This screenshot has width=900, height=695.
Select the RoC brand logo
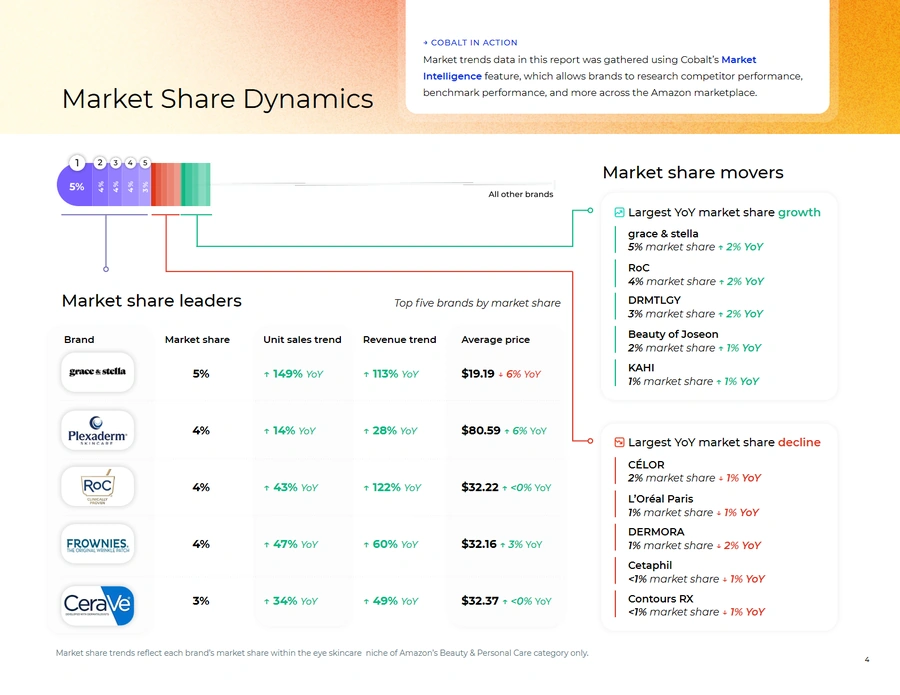point(98,487)
